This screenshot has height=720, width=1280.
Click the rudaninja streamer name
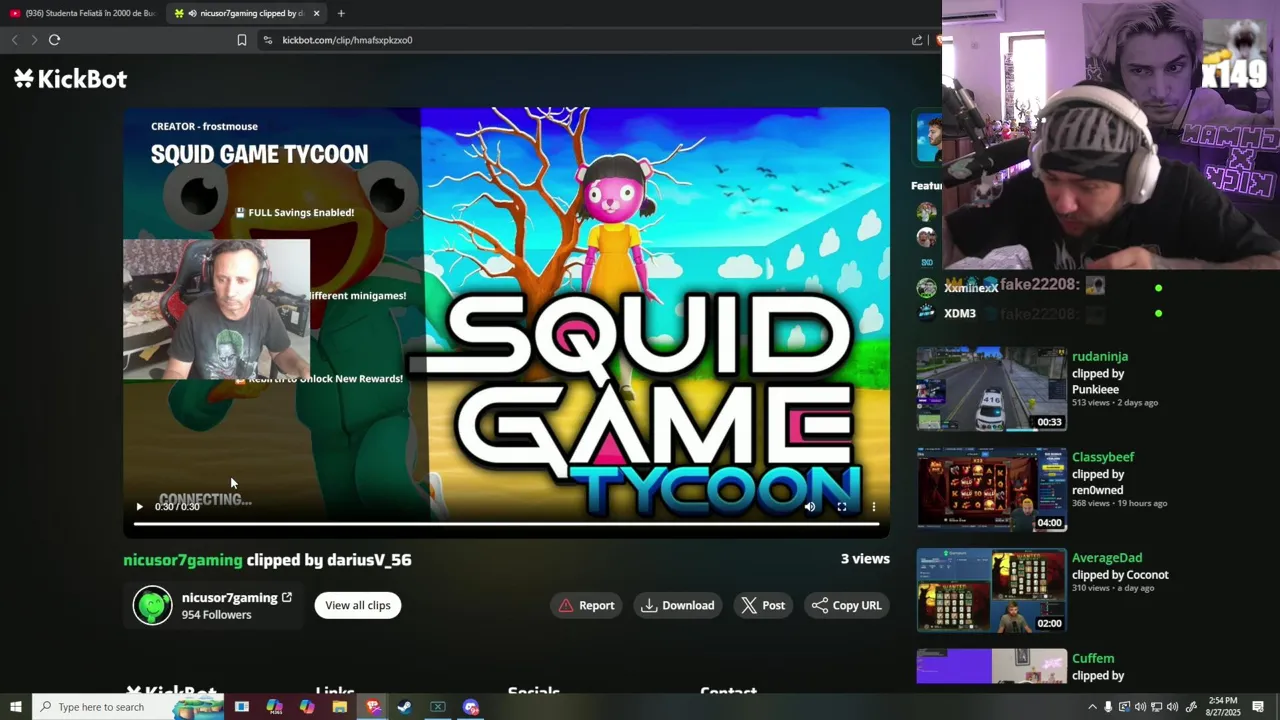[1100, 356]
